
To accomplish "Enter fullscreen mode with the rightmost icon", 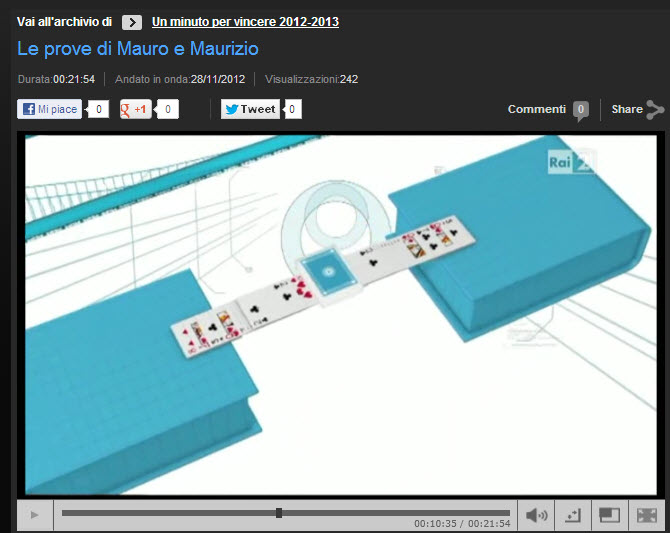I will tap(647, 515).
